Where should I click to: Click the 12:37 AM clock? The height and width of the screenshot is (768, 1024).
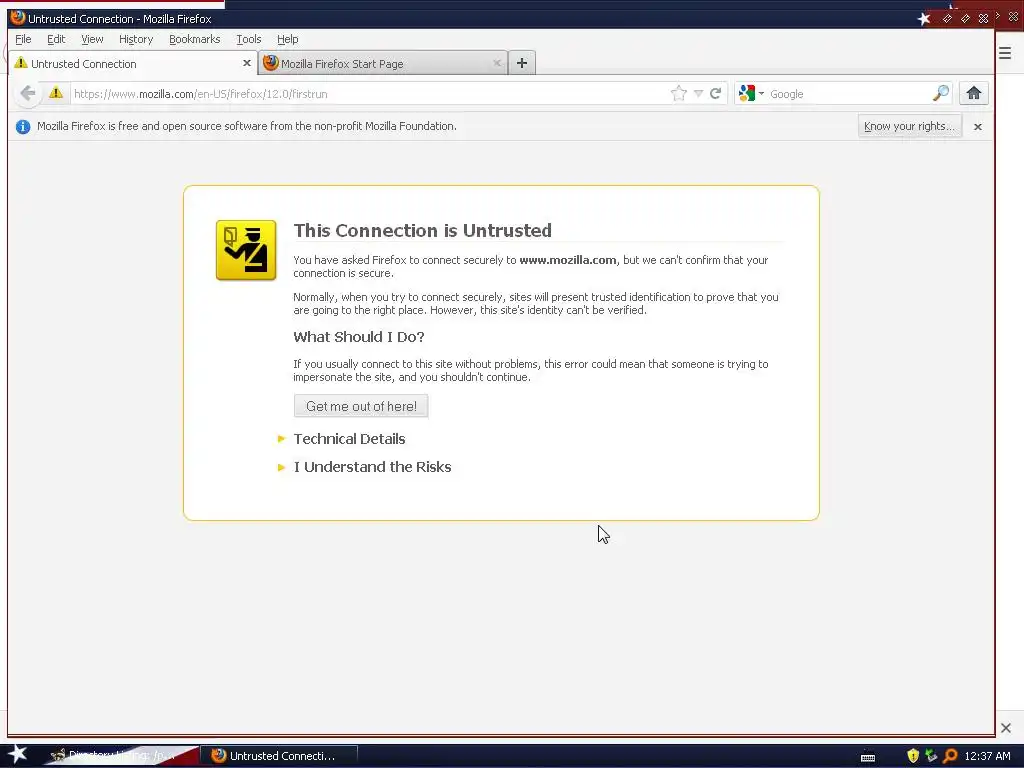click(x=987, y=756)
